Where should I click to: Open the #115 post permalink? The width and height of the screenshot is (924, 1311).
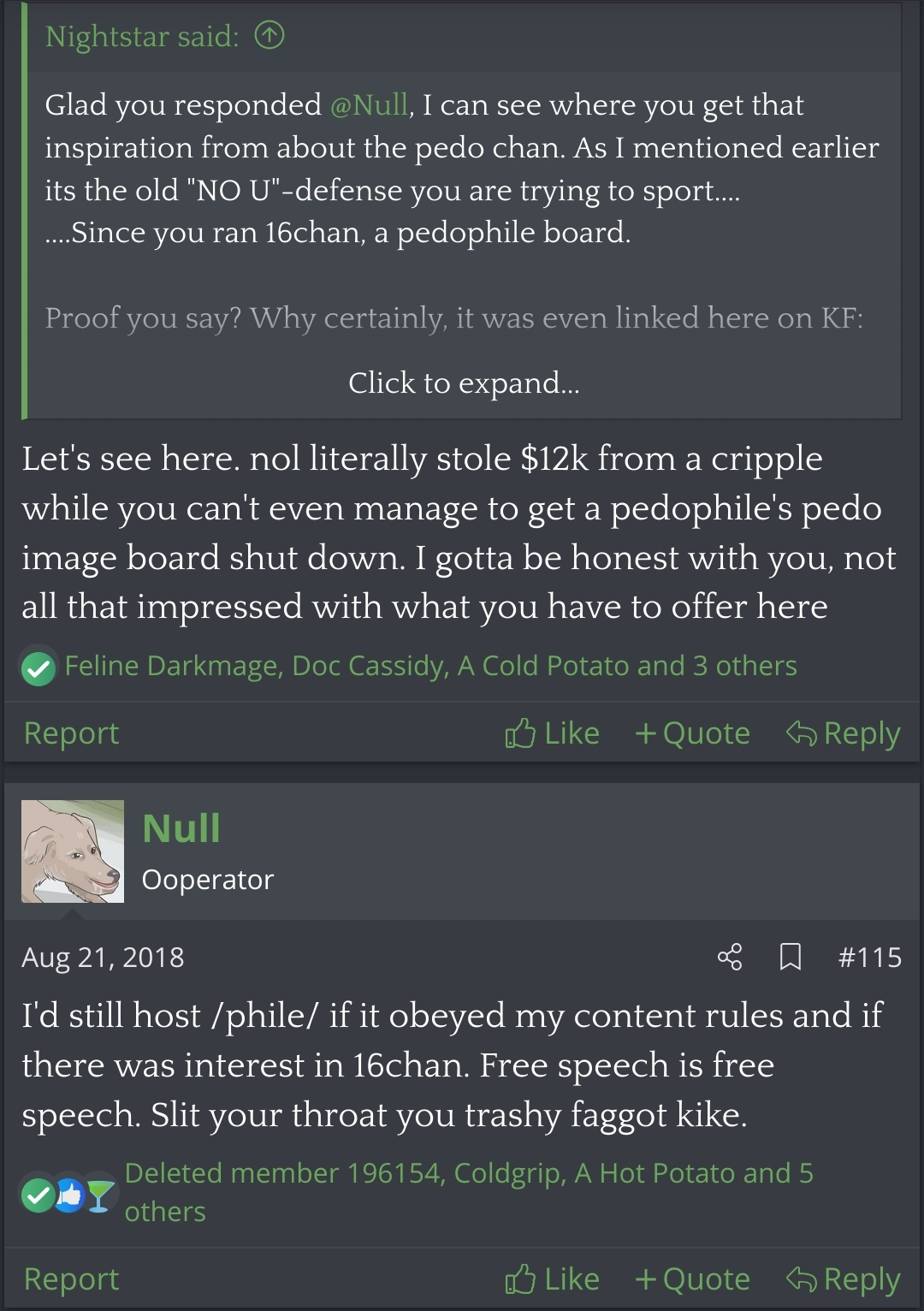[870, 957]
